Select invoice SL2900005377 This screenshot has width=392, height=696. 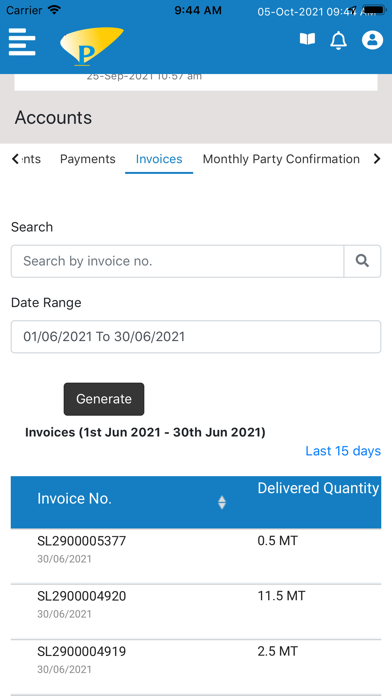[82, 541]
